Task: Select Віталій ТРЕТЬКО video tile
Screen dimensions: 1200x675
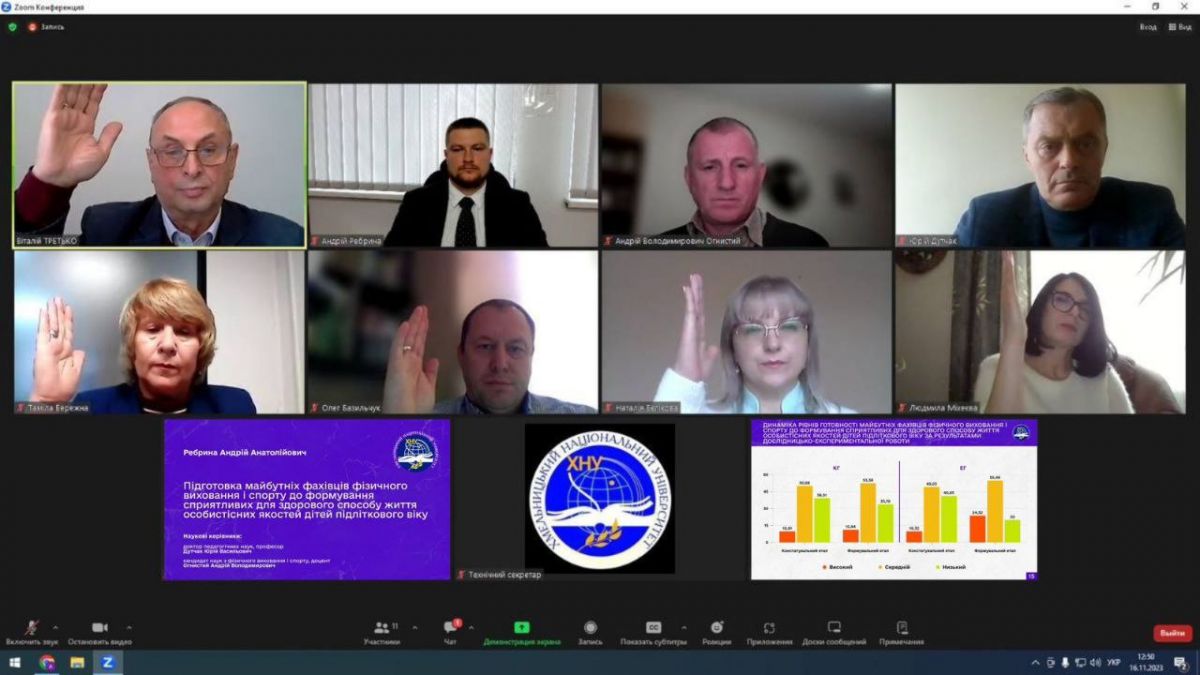Action: pyautogui.click(x=160, y=165)
